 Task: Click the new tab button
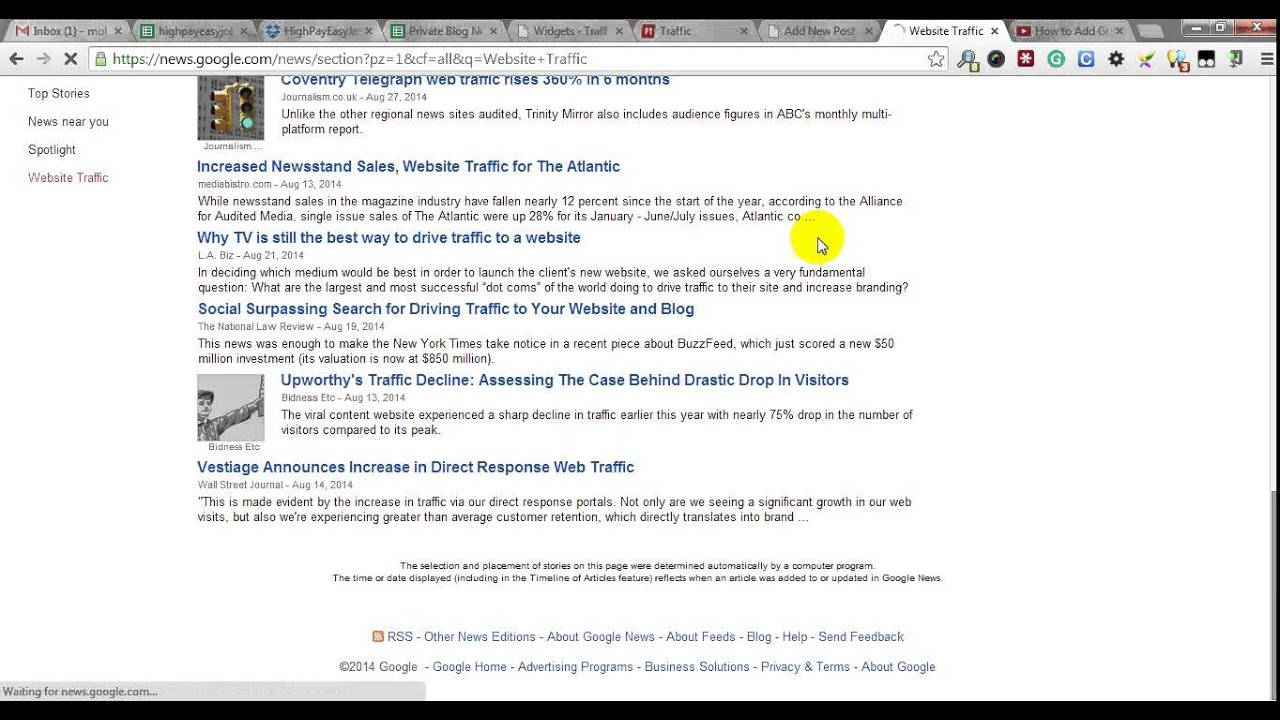[x=1152, y=32]
